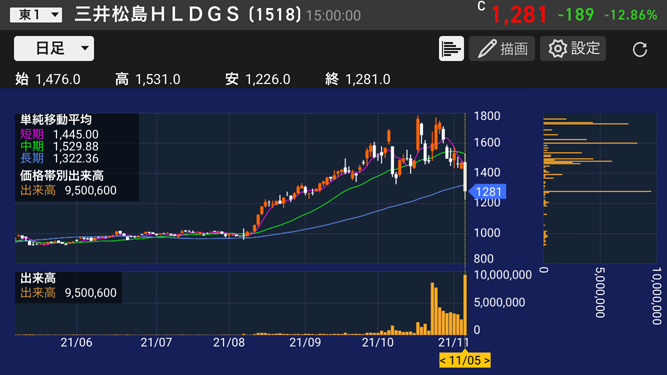Toggle the price-by-volume histogram icon

pos(451,48)
